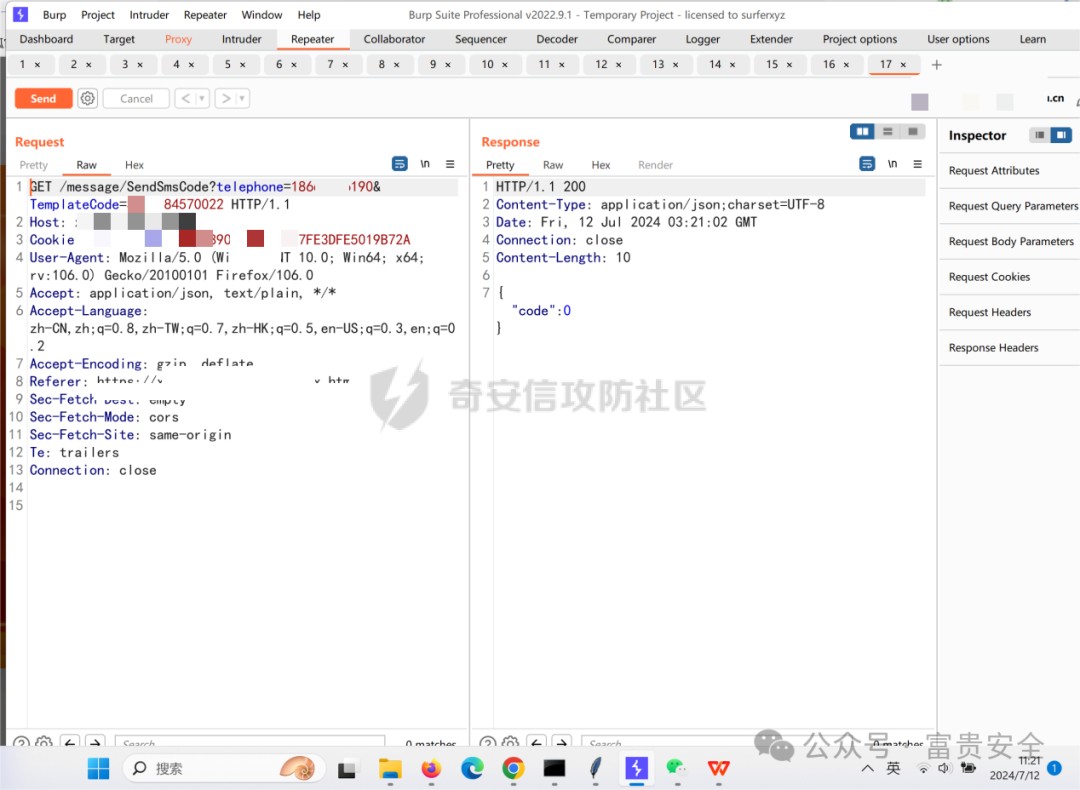The image size is (1080, 790).
Task: Switch to the Decoder tab
Action: (557, 39)
